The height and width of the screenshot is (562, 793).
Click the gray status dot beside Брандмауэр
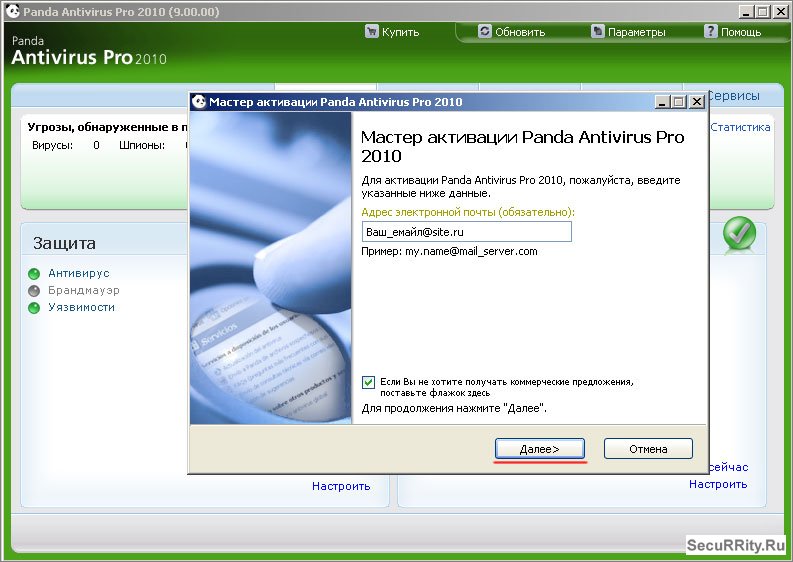[34, 291]
